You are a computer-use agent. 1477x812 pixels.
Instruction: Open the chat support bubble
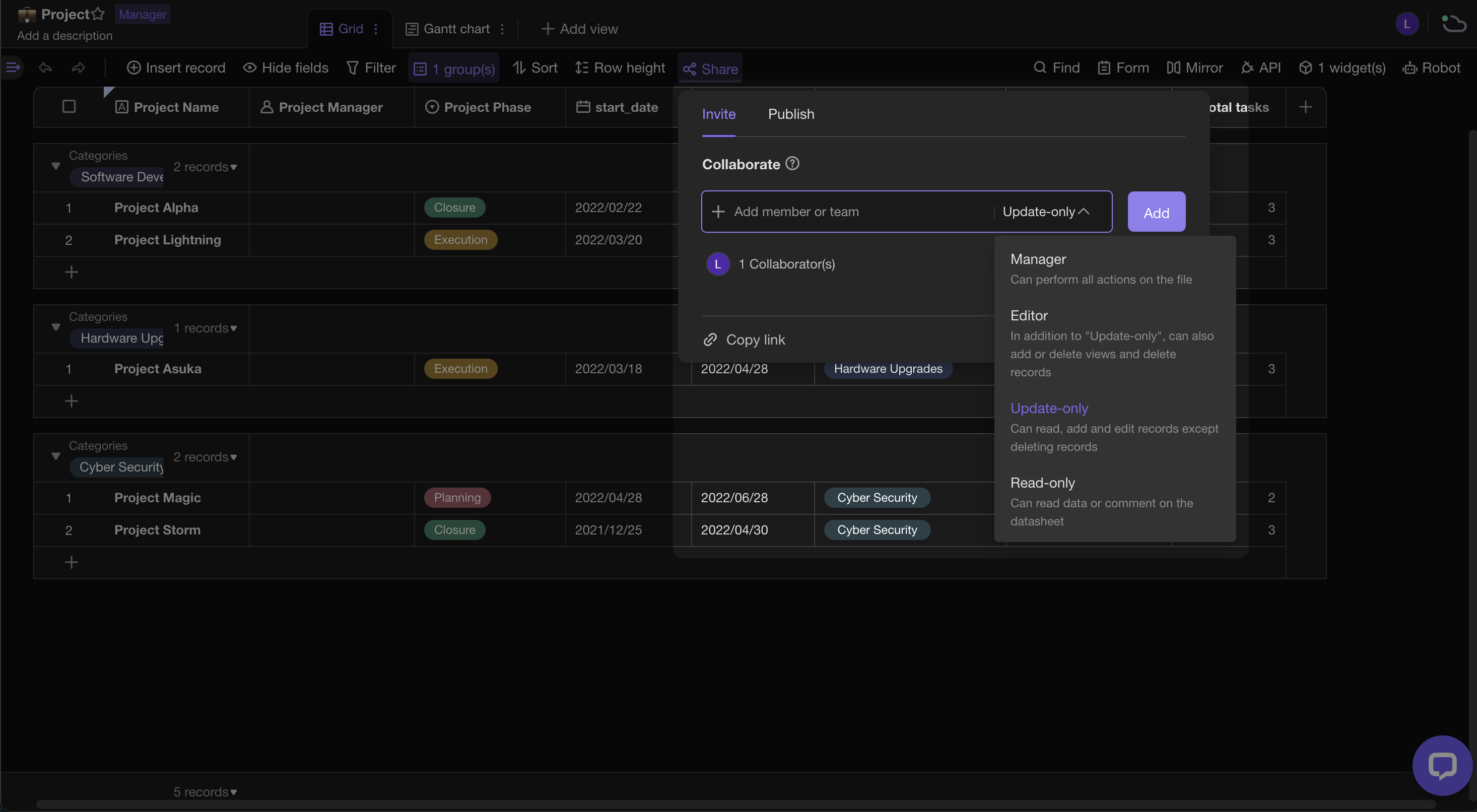1442,765
